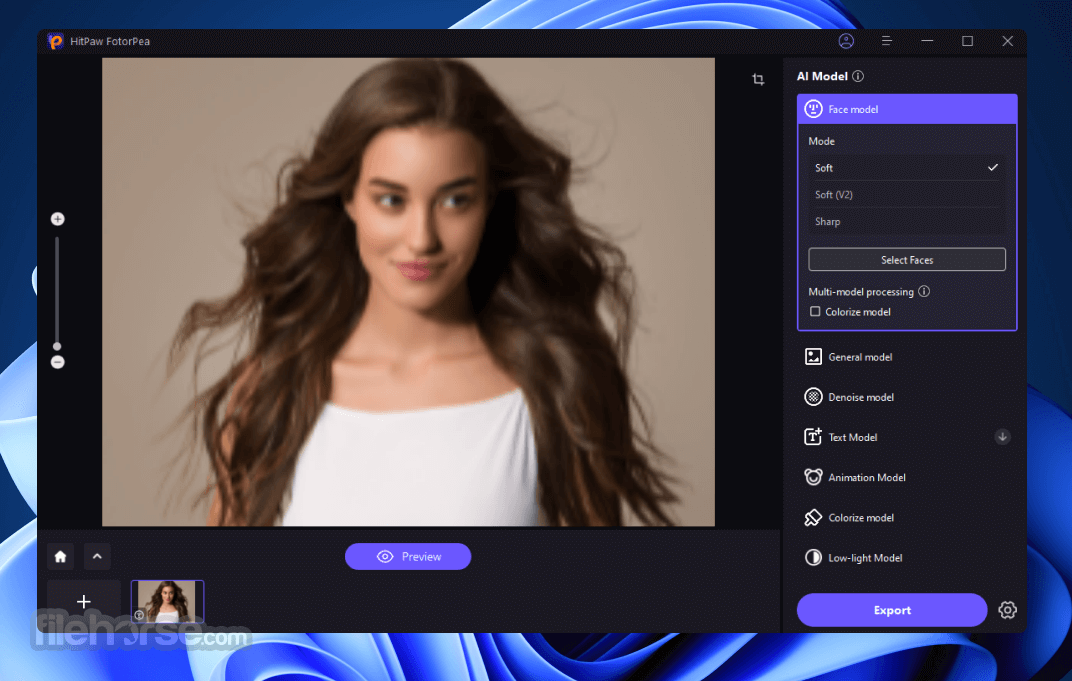Click the zoom out minus button
This screenshot has height=681, width=1072.
[x=57, y=362]
